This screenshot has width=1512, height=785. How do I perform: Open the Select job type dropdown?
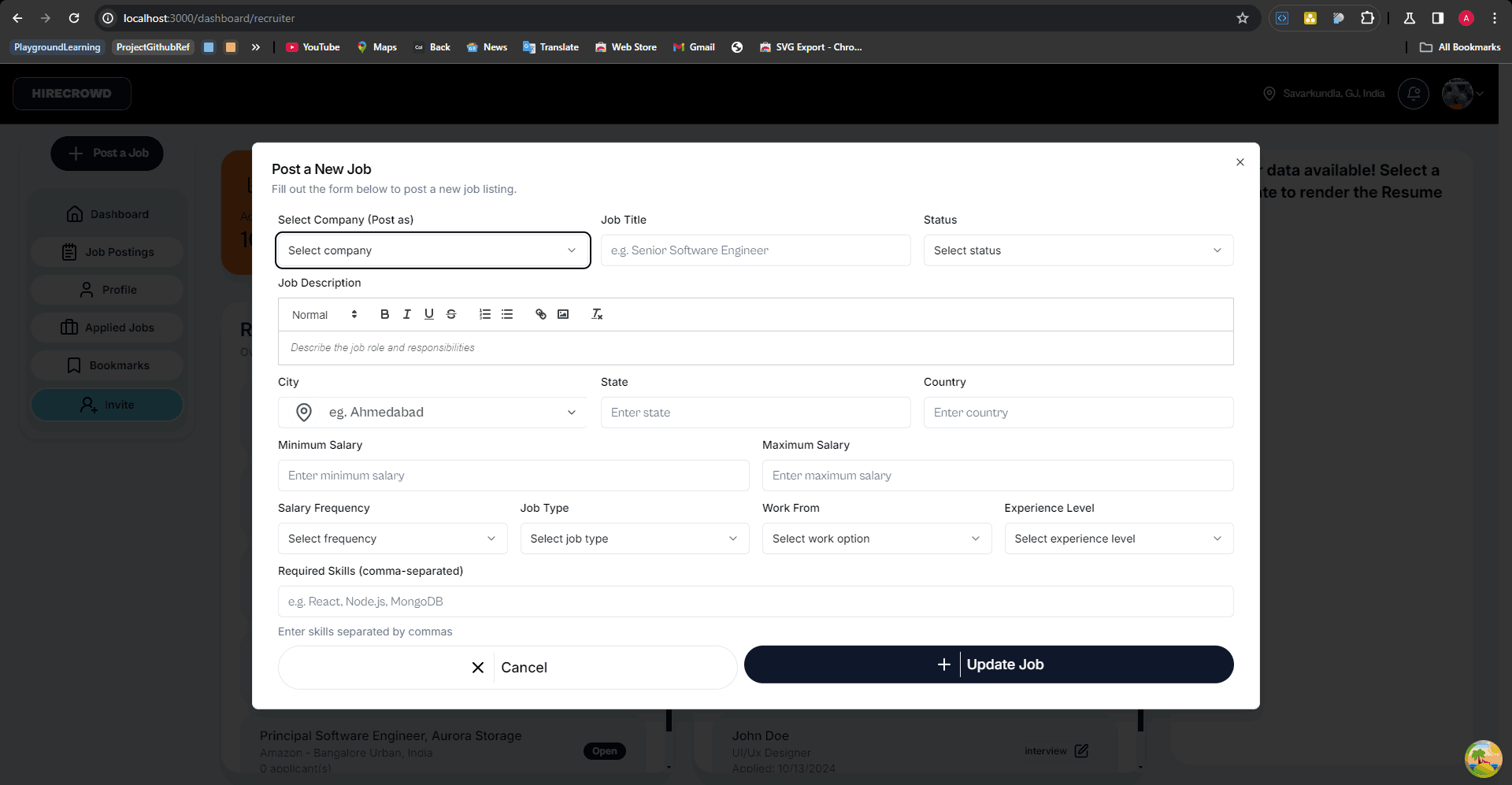tap(635, 539)
